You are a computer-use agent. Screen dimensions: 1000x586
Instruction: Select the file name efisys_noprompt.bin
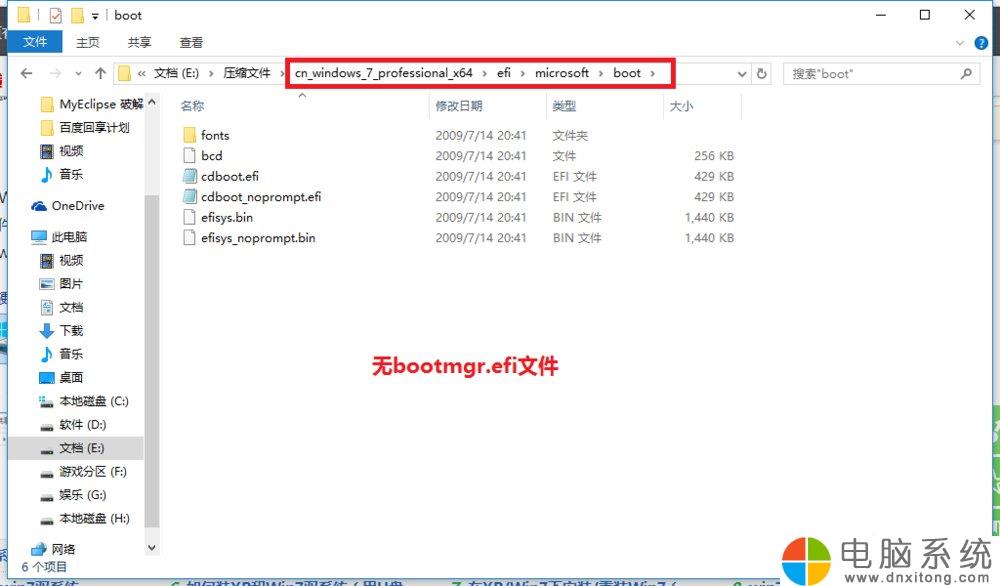pyautogui.click(x=258, y=238)
